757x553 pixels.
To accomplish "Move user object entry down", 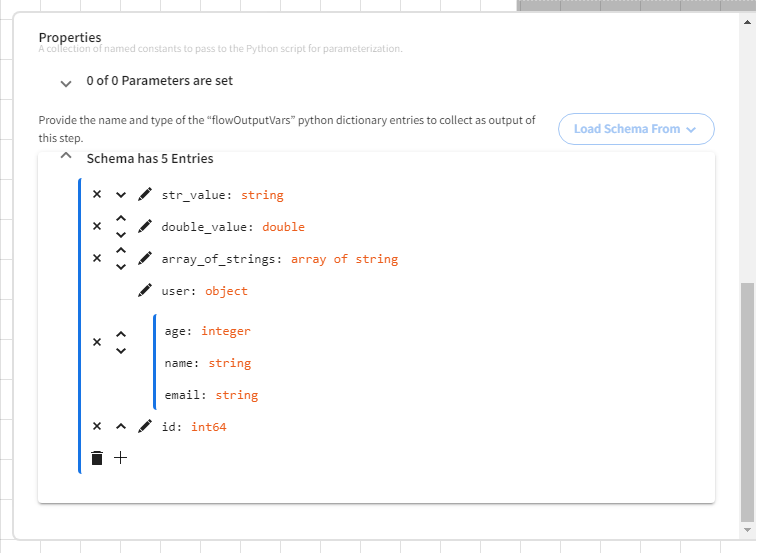I will click(x=121, y=351).
